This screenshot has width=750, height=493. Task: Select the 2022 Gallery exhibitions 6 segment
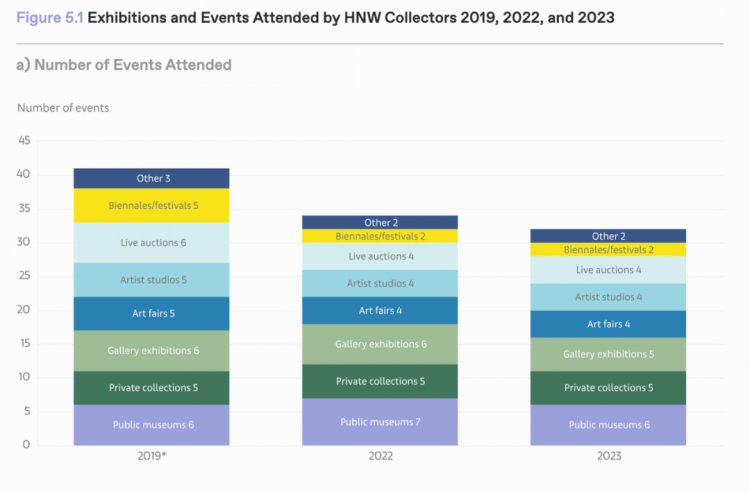click(x=380, y=344)
